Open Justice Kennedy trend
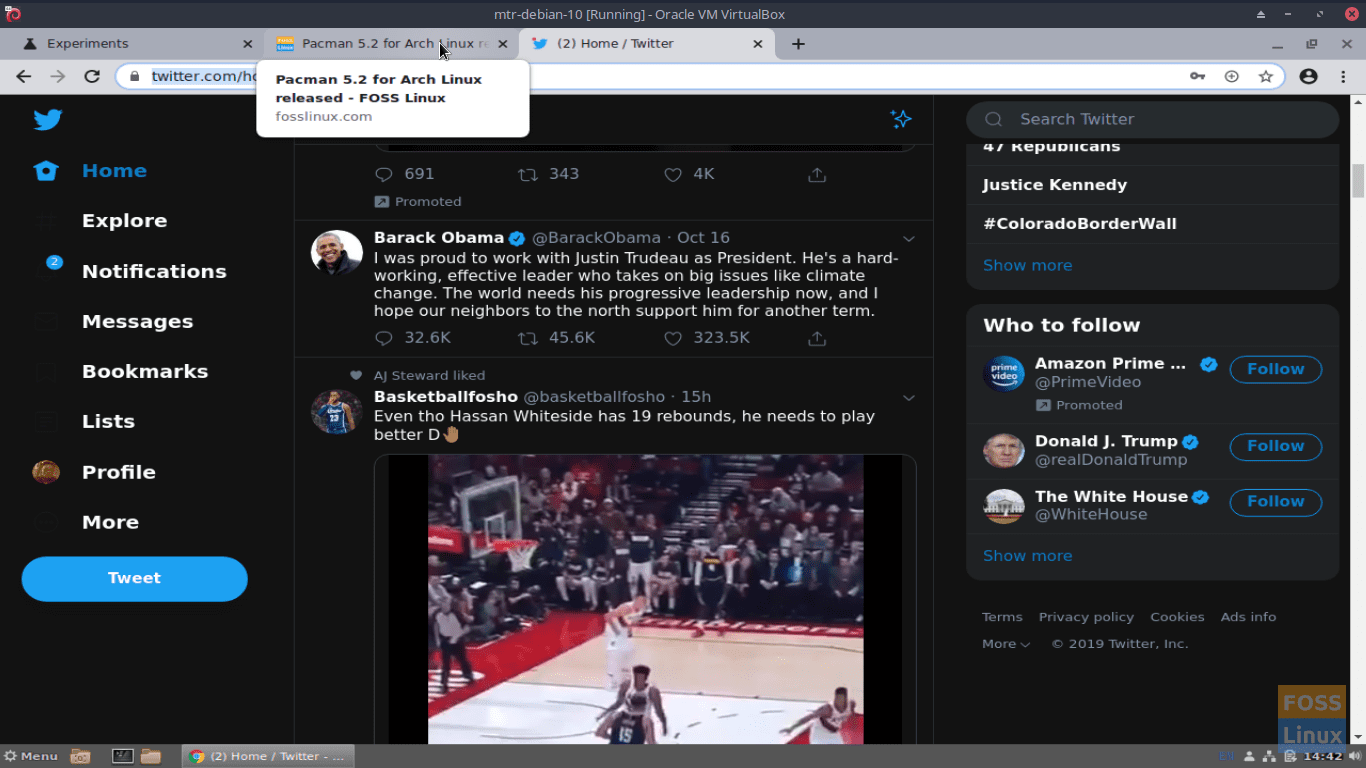 (1054, 185)
